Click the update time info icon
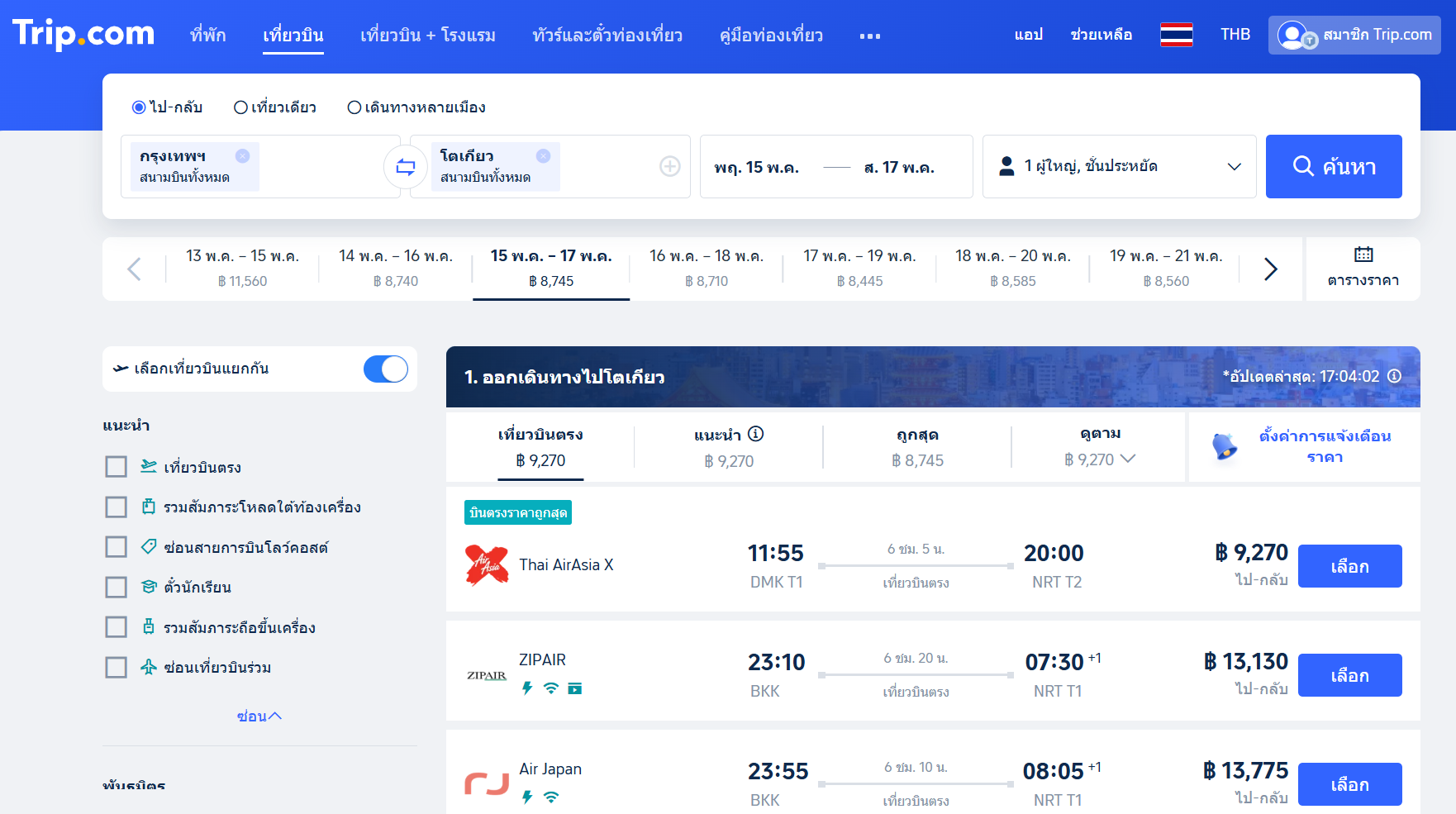 (x=1395, y=376)
